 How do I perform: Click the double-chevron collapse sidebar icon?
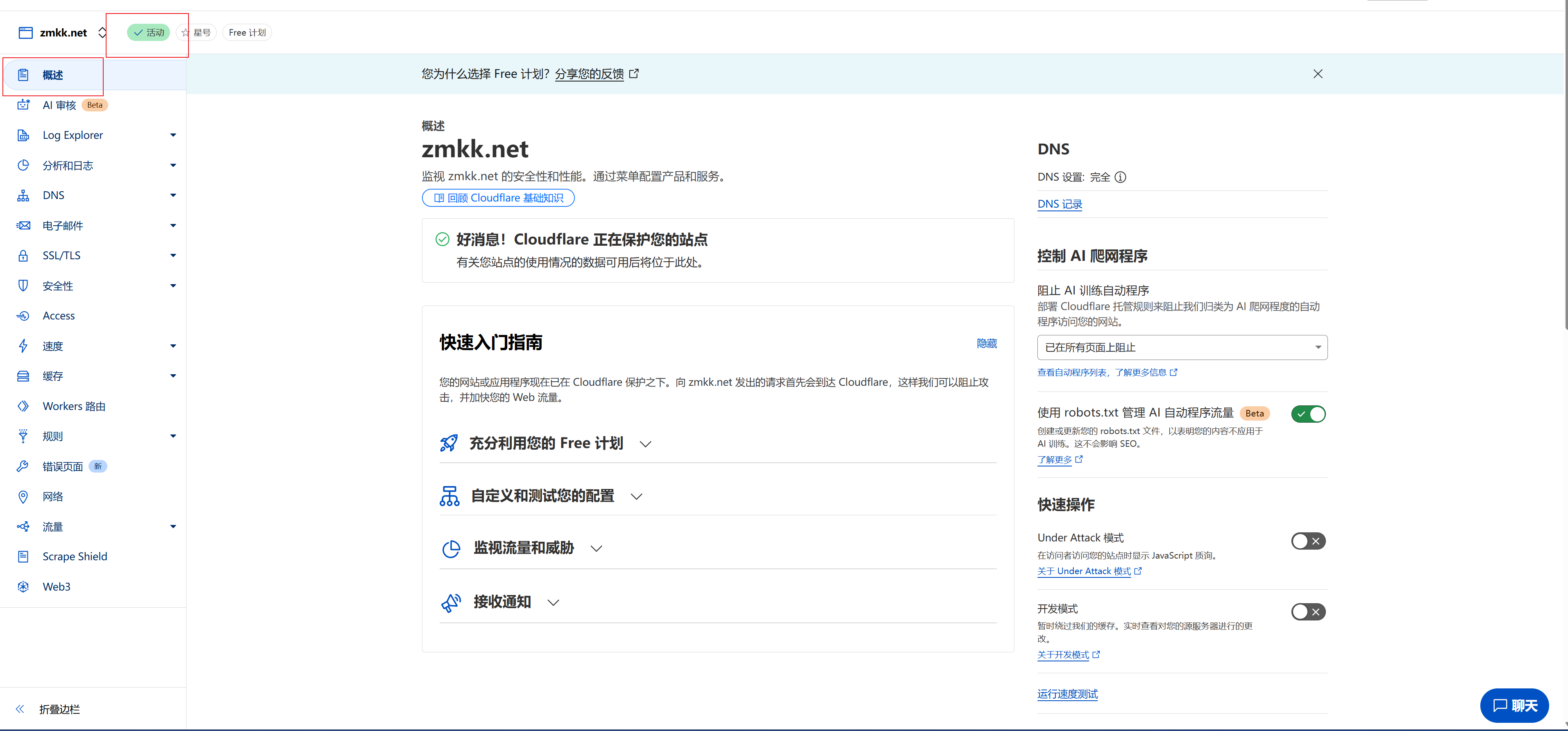[x=20, y=708]
